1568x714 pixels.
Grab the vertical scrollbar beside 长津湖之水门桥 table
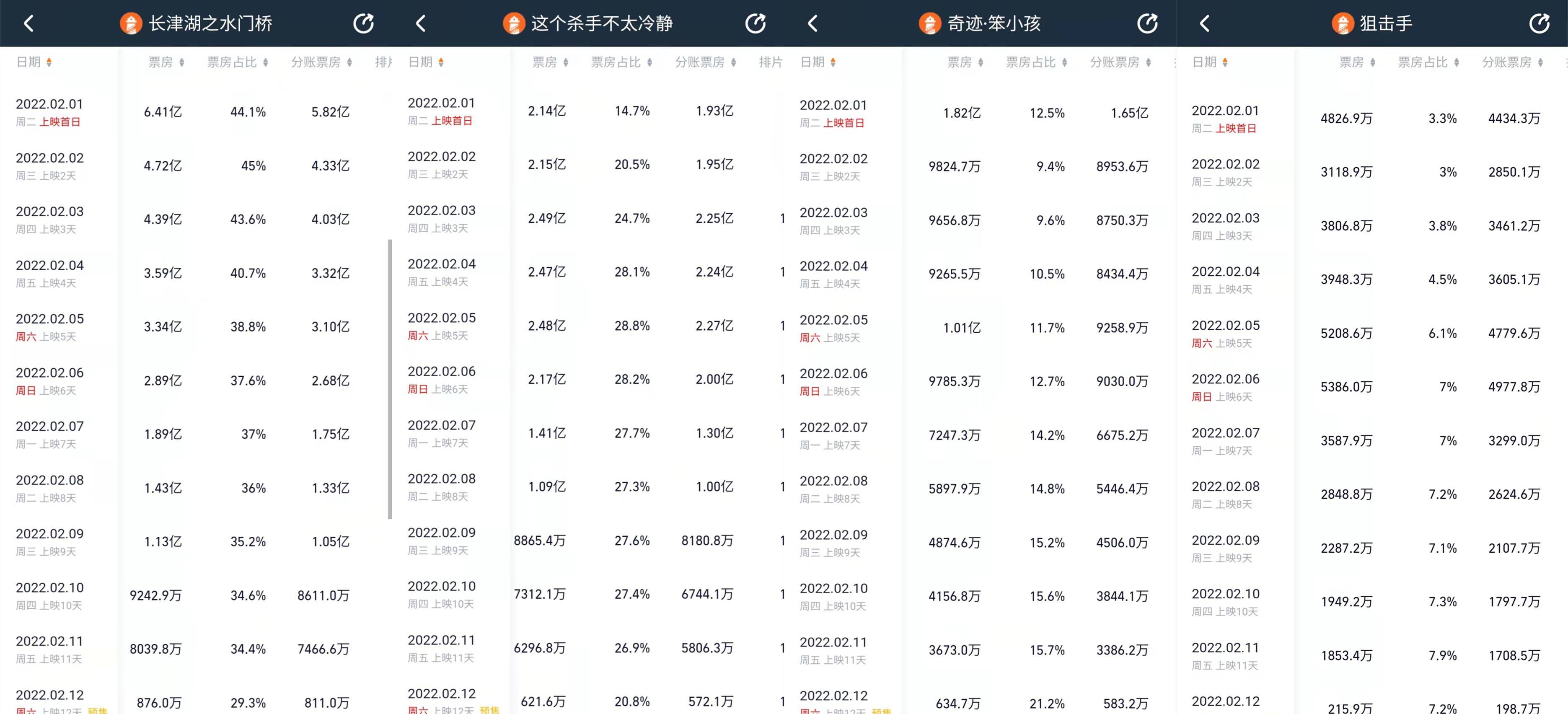pos(390,379)
